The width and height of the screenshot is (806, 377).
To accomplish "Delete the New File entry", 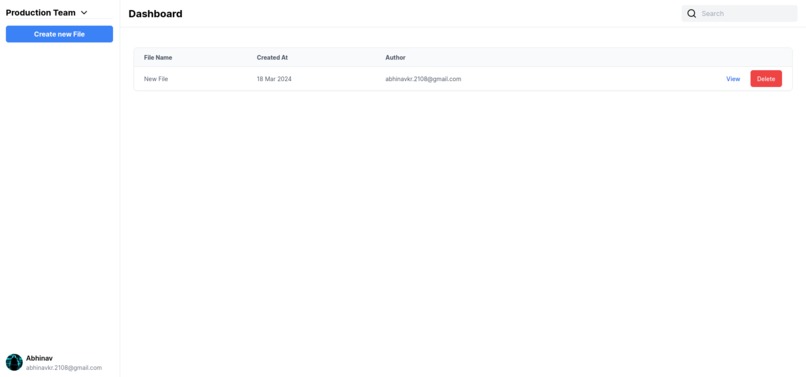I will pos(766,79).
